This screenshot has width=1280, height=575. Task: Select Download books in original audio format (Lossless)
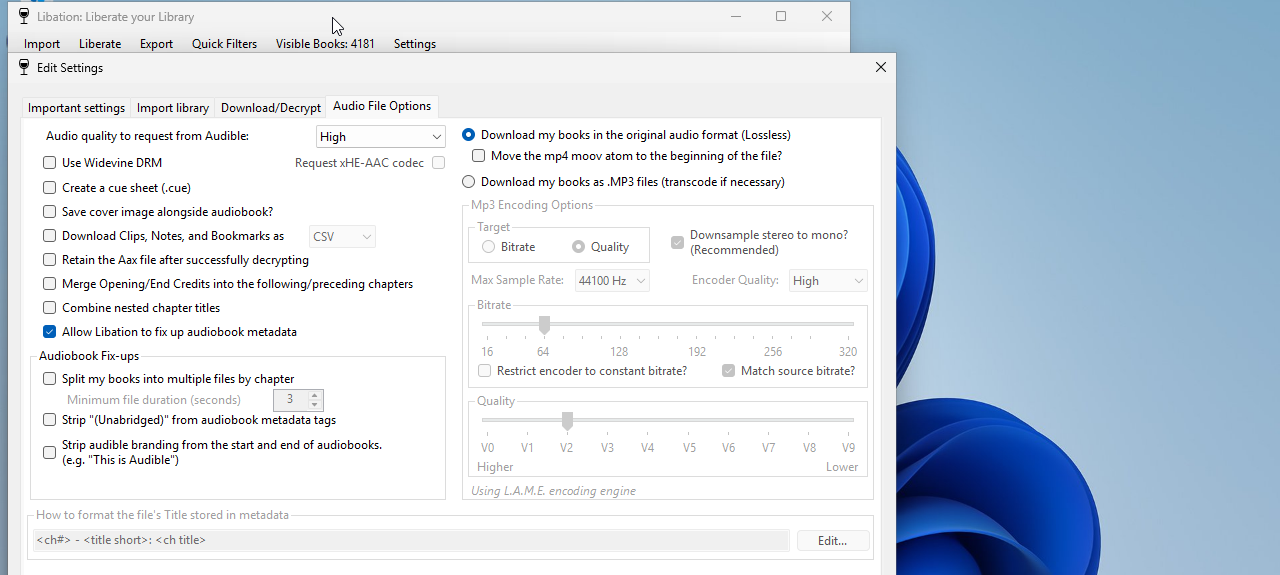coord(468,135)
